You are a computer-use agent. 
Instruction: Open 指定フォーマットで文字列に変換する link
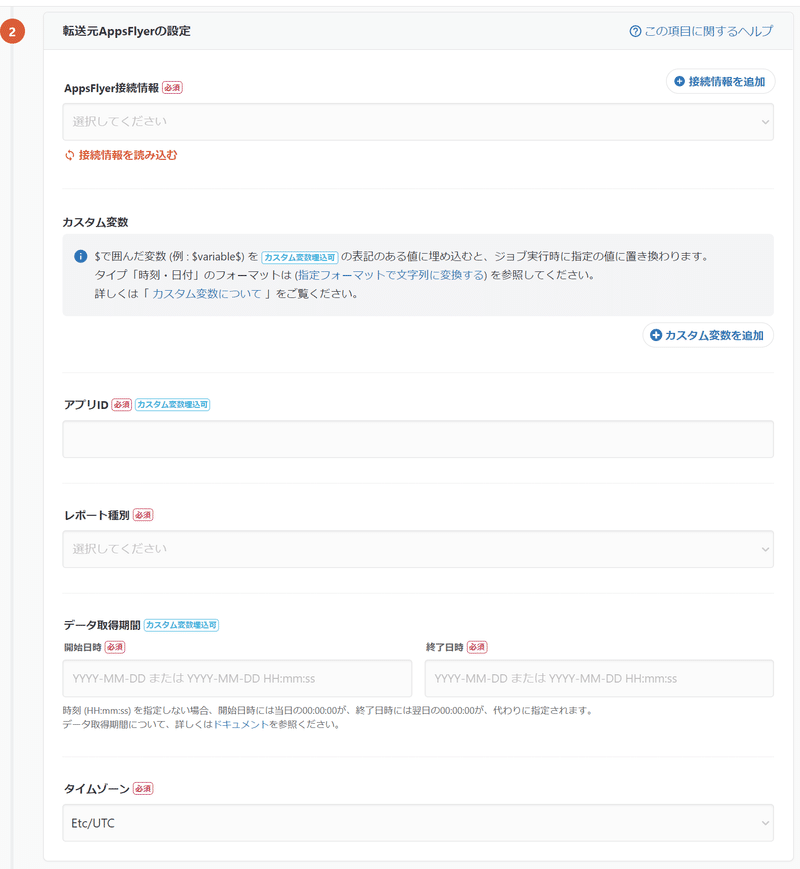(x=390, y=275)
